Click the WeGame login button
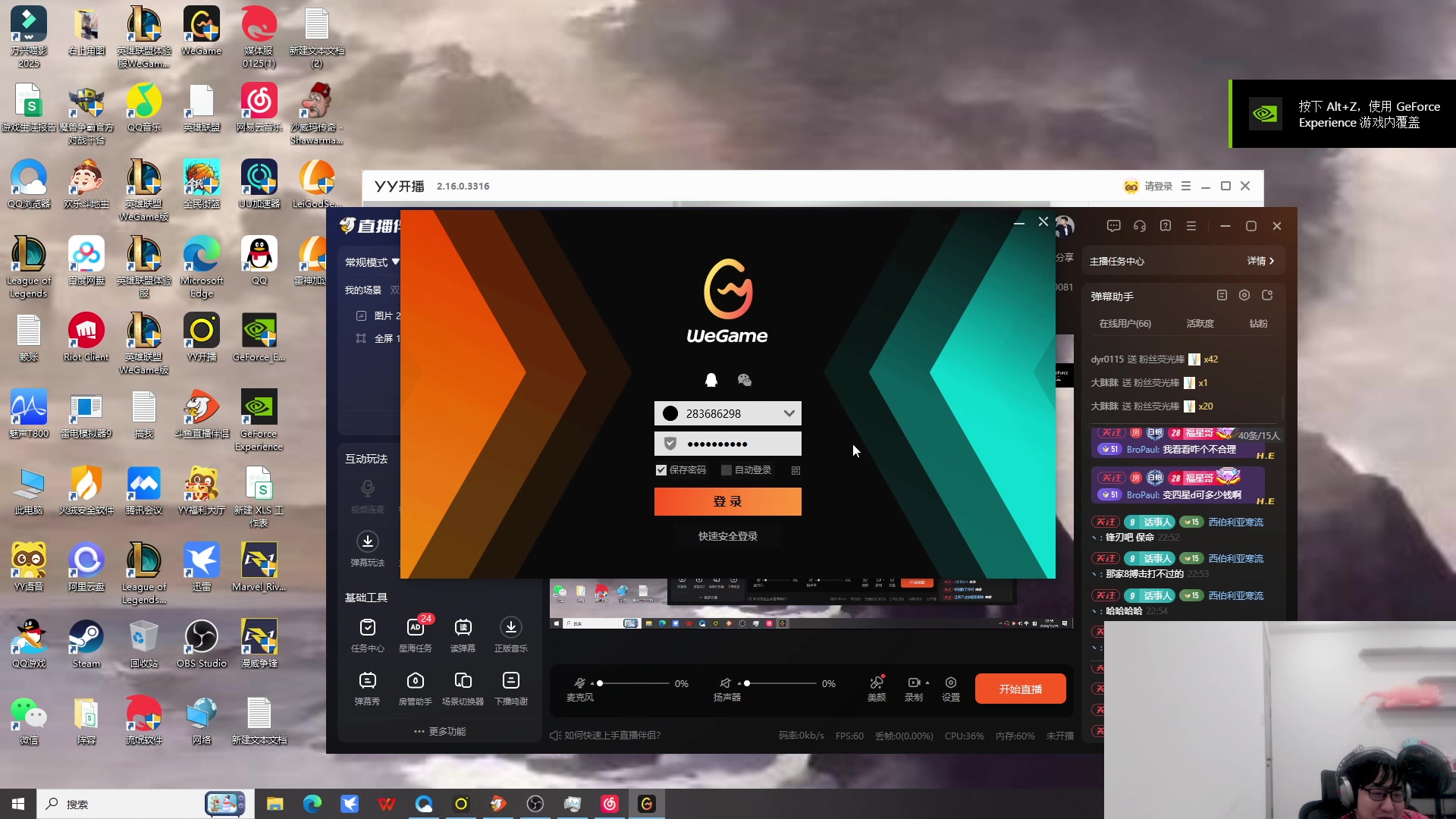 (x=727, y=501)
